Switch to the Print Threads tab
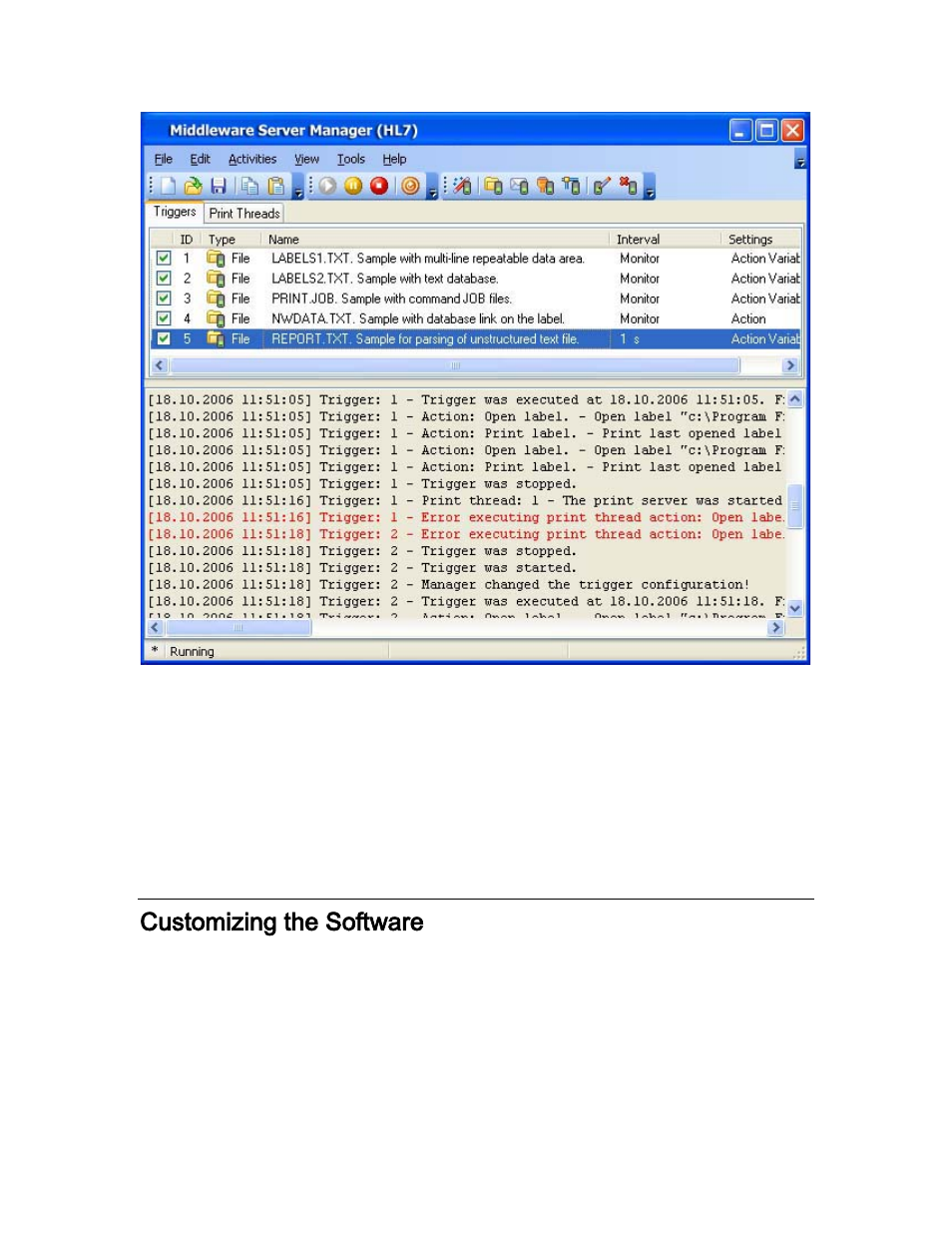The width and height of the screenshot is (952, 1233). [x=244, y=214]
